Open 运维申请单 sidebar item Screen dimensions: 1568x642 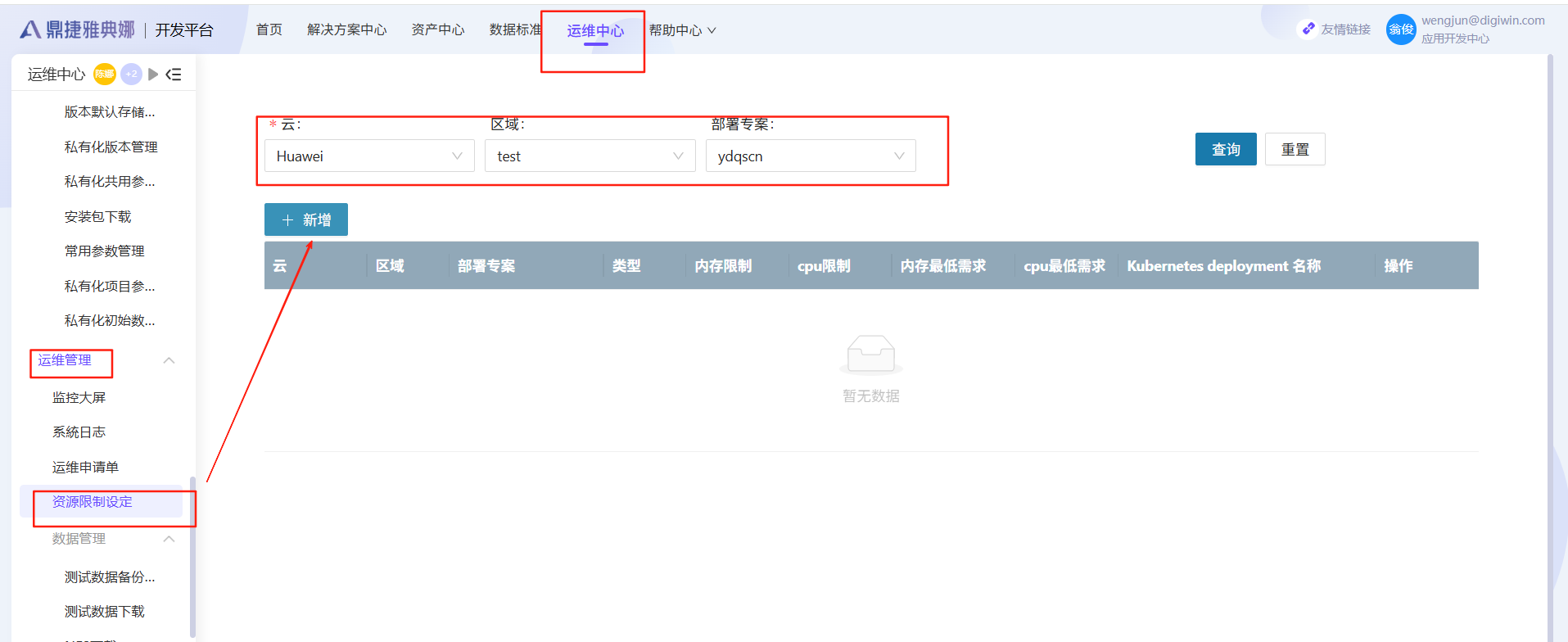[86, 467]
